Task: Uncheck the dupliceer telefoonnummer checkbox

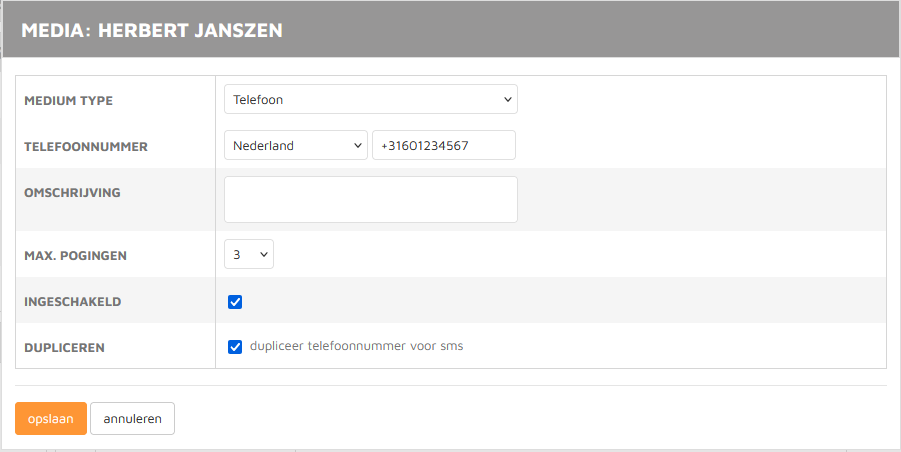Action: pyautogui.click(x=236, y=347)
